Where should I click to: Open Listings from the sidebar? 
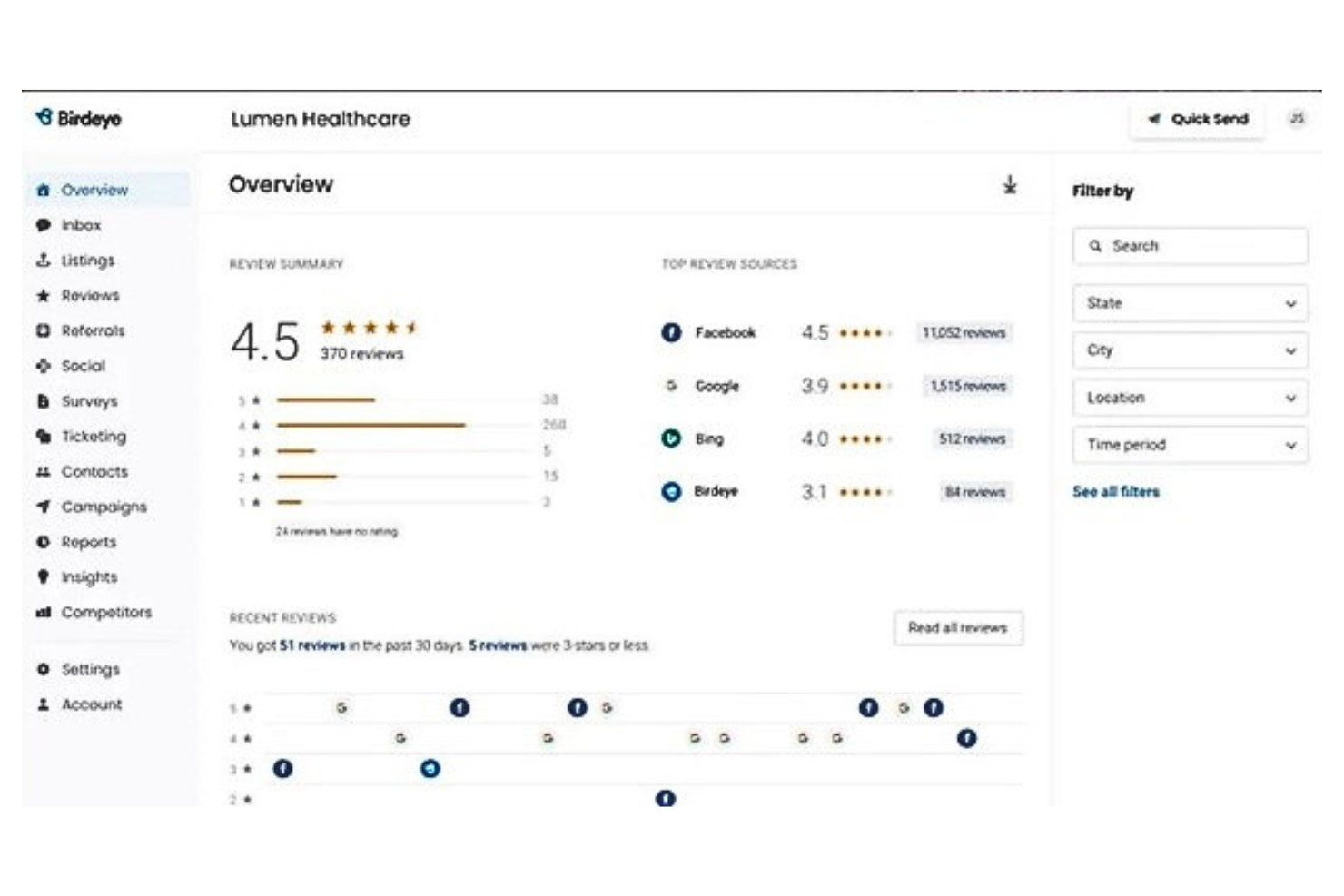[88, 261]
